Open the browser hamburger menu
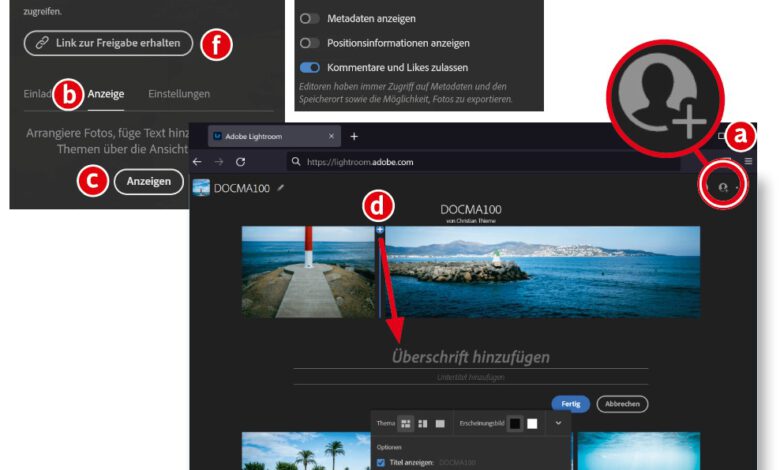Image resolution: width=780 pixels, height=470 pixels. coord(748,161)
